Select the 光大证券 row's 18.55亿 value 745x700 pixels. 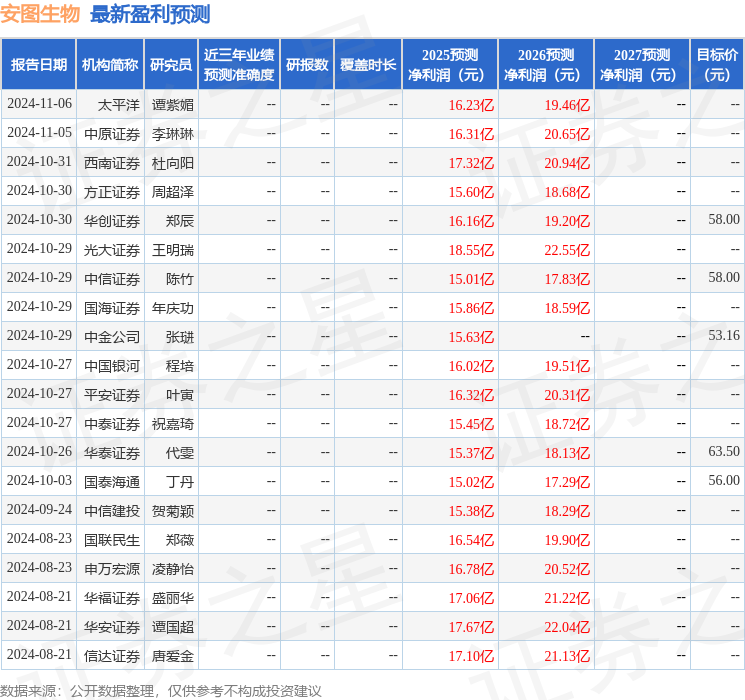pos(471,249)
